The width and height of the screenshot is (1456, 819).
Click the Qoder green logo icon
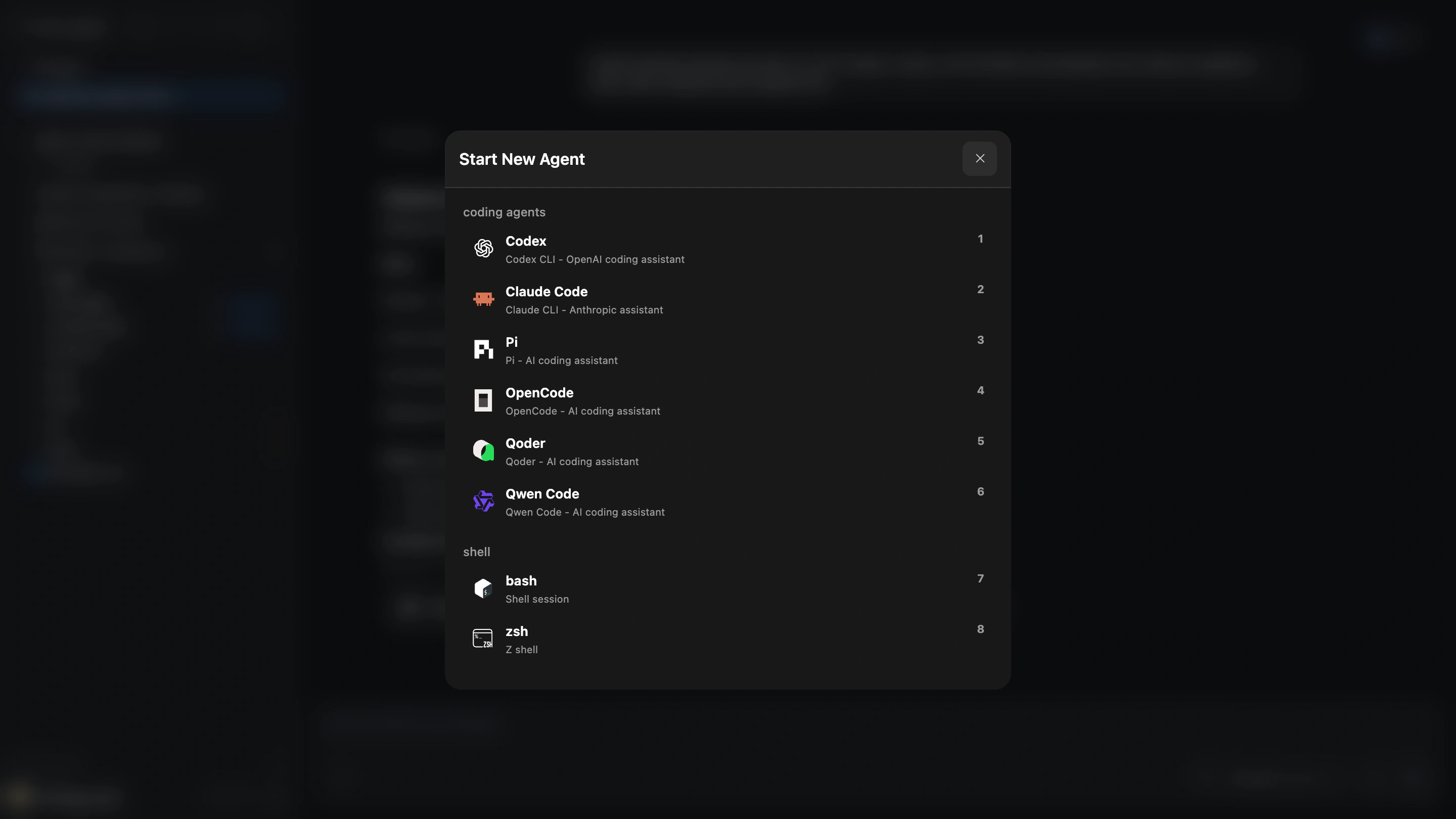click(483, 450)
